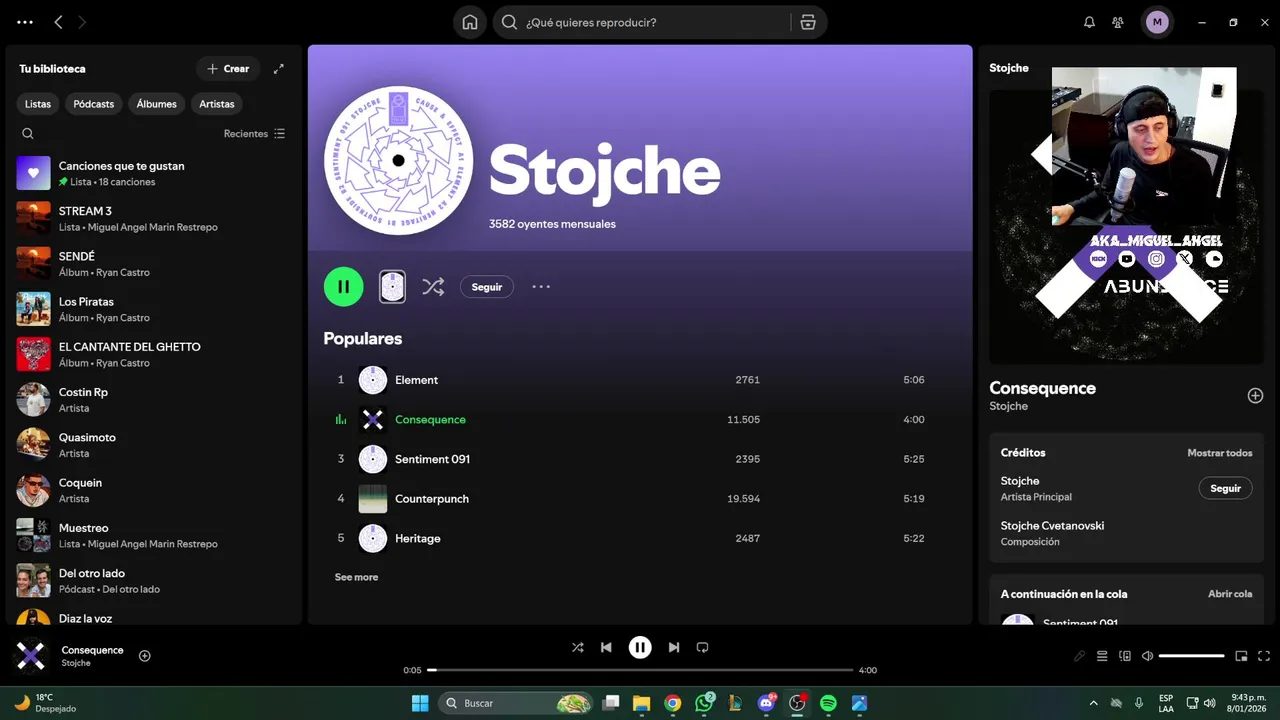Open the Stojche artist profile picture
This screenshot has width=1280, height=720.
point(399,160)
